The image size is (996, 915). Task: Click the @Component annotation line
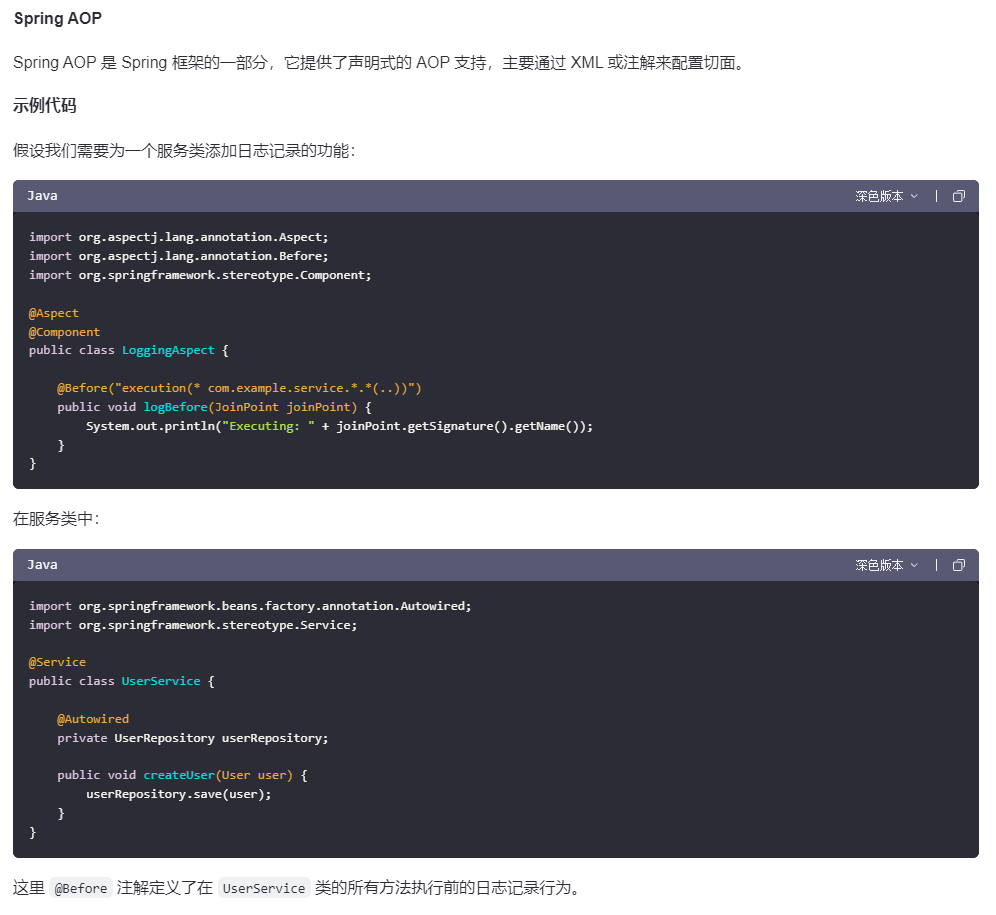(64, 332)
